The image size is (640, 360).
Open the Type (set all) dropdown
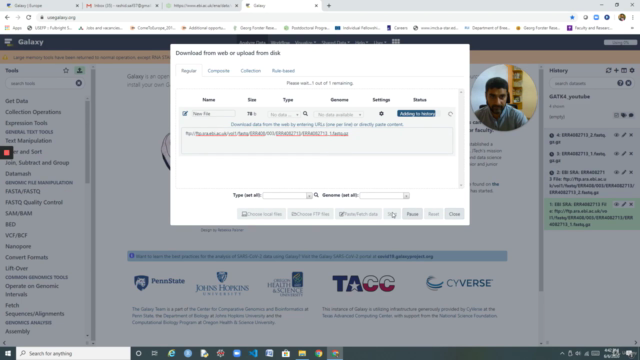pyautogui.click(x=287, y=196)
